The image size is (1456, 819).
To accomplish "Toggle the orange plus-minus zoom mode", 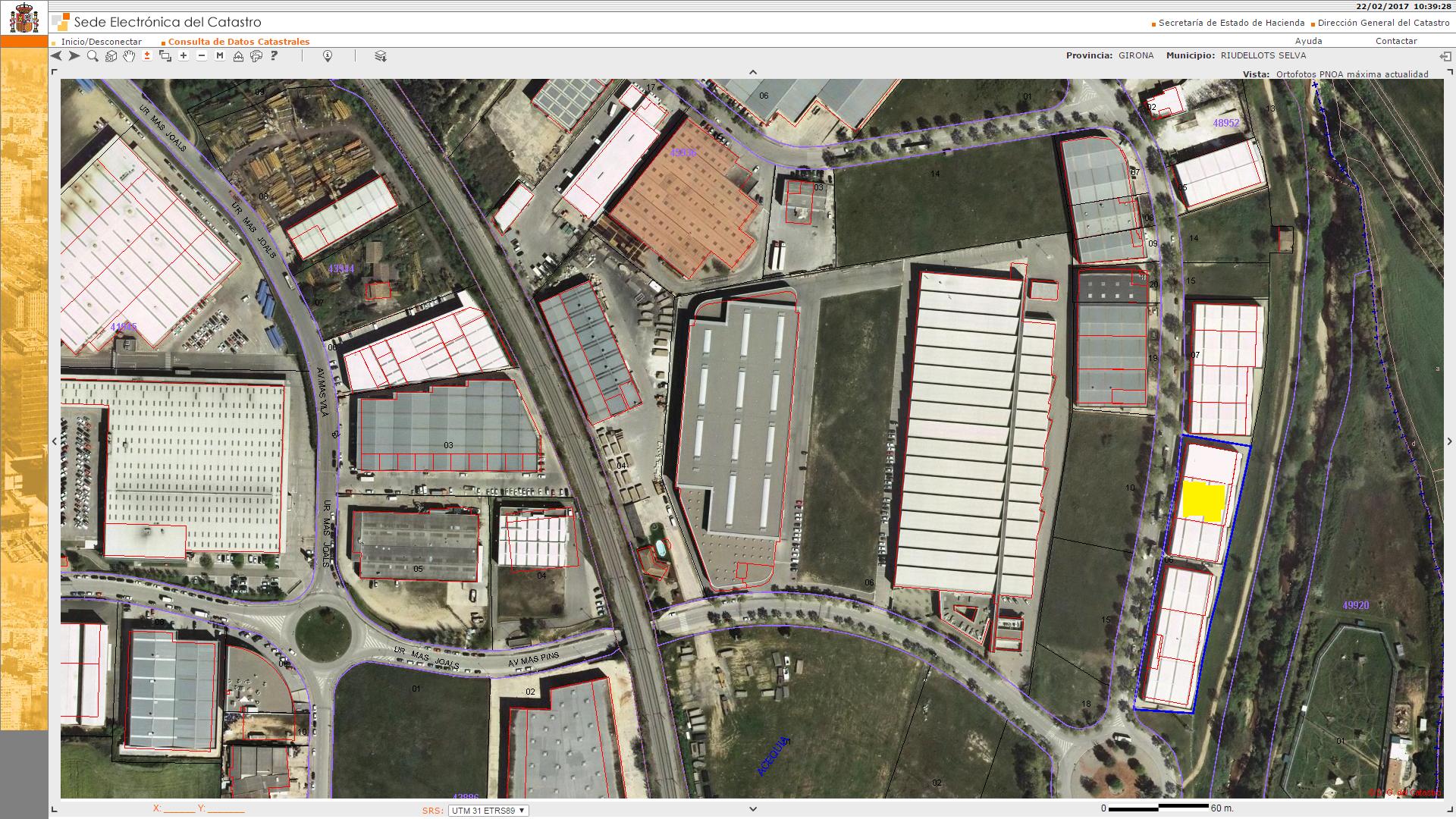I will coord(147,56).
